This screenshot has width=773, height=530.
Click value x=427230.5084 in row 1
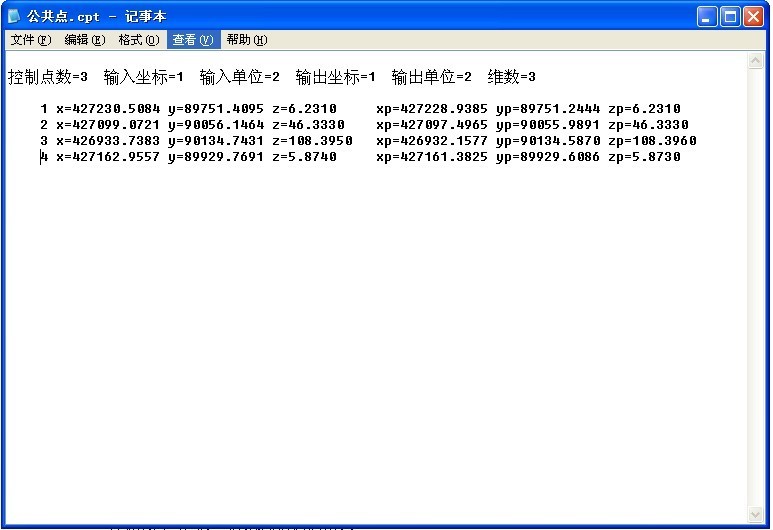(108, 108)
